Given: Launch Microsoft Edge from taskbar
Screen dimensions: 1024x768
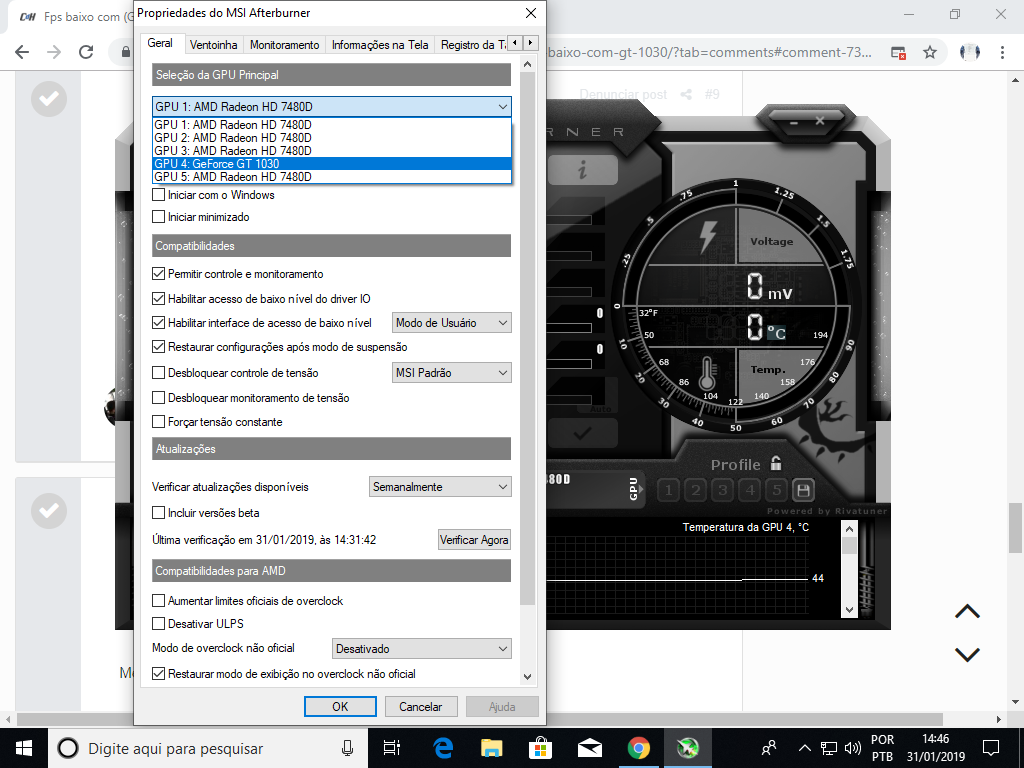Looking at the screenshot, I should [x=443, y=748].
